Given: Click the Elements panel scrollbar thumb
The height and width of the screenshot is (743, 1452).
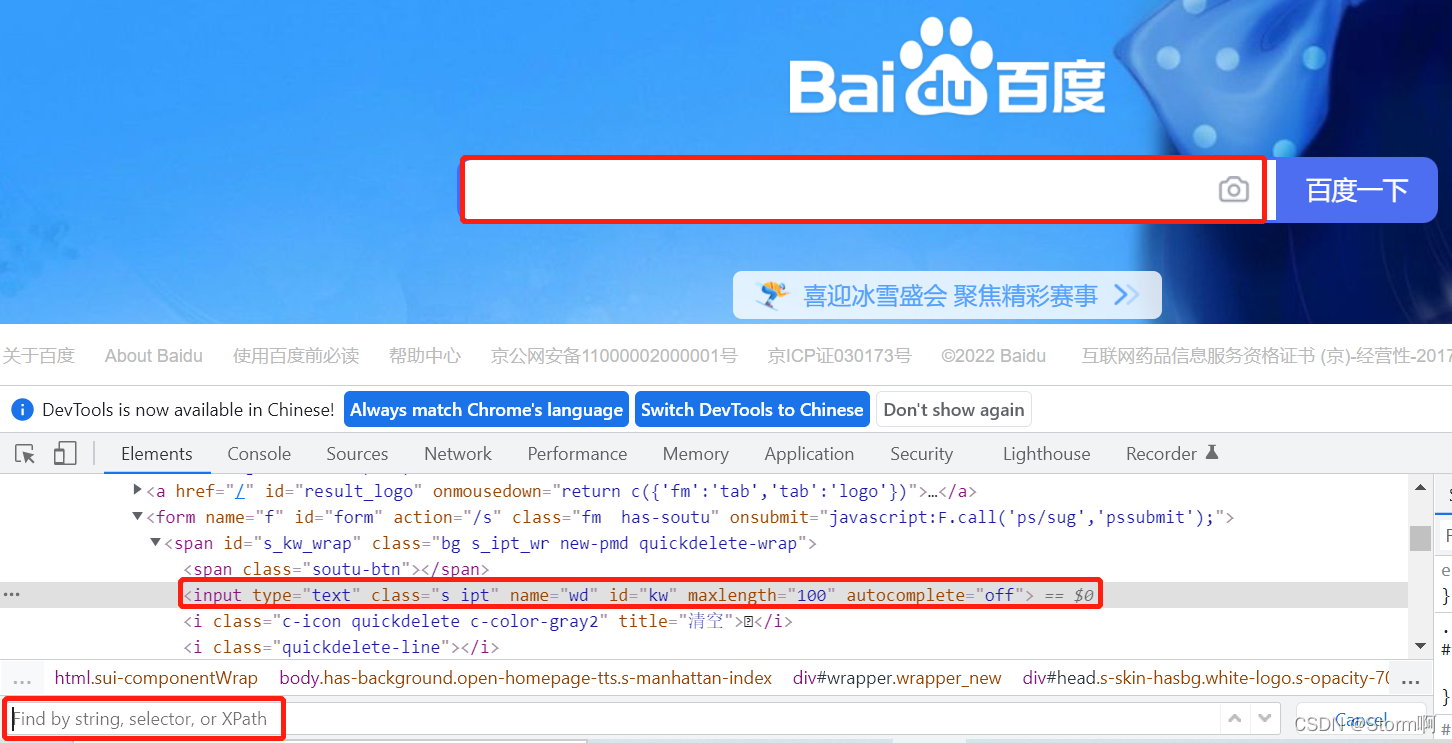Looking at the screenshot, I should (1420, 538).
